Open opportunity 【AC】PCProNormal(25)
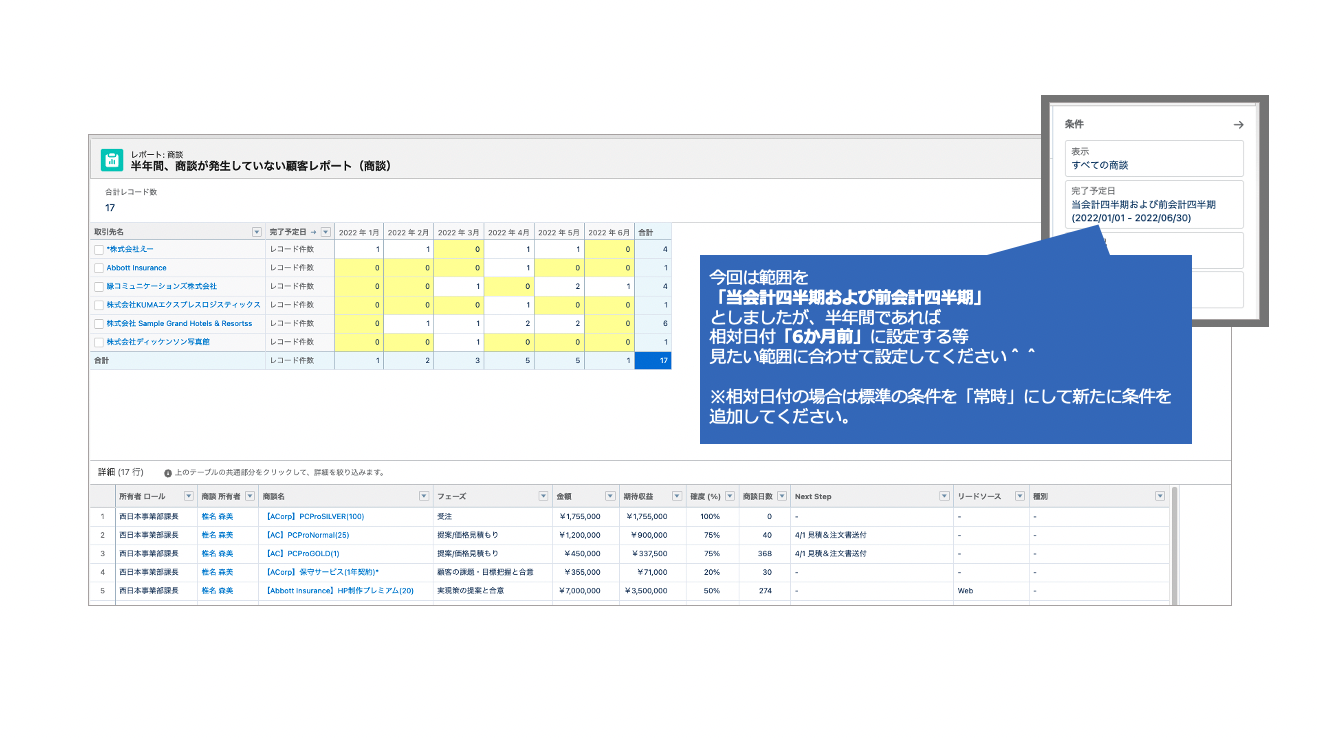This screenshot has width=1317, height=738. pos(307,535)
